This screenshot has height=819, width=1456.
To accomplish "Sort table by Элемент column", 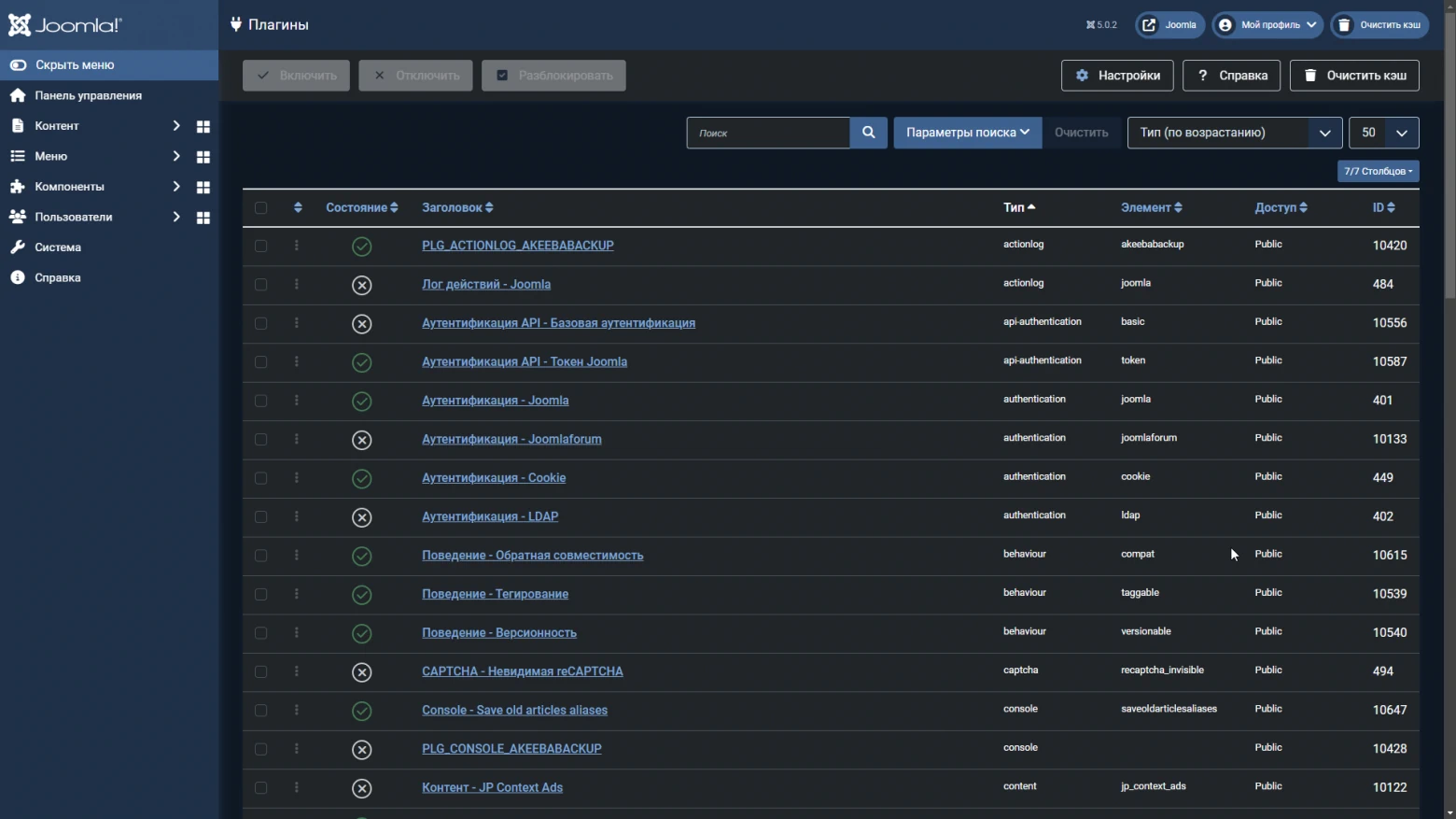I will point(1152,207).
